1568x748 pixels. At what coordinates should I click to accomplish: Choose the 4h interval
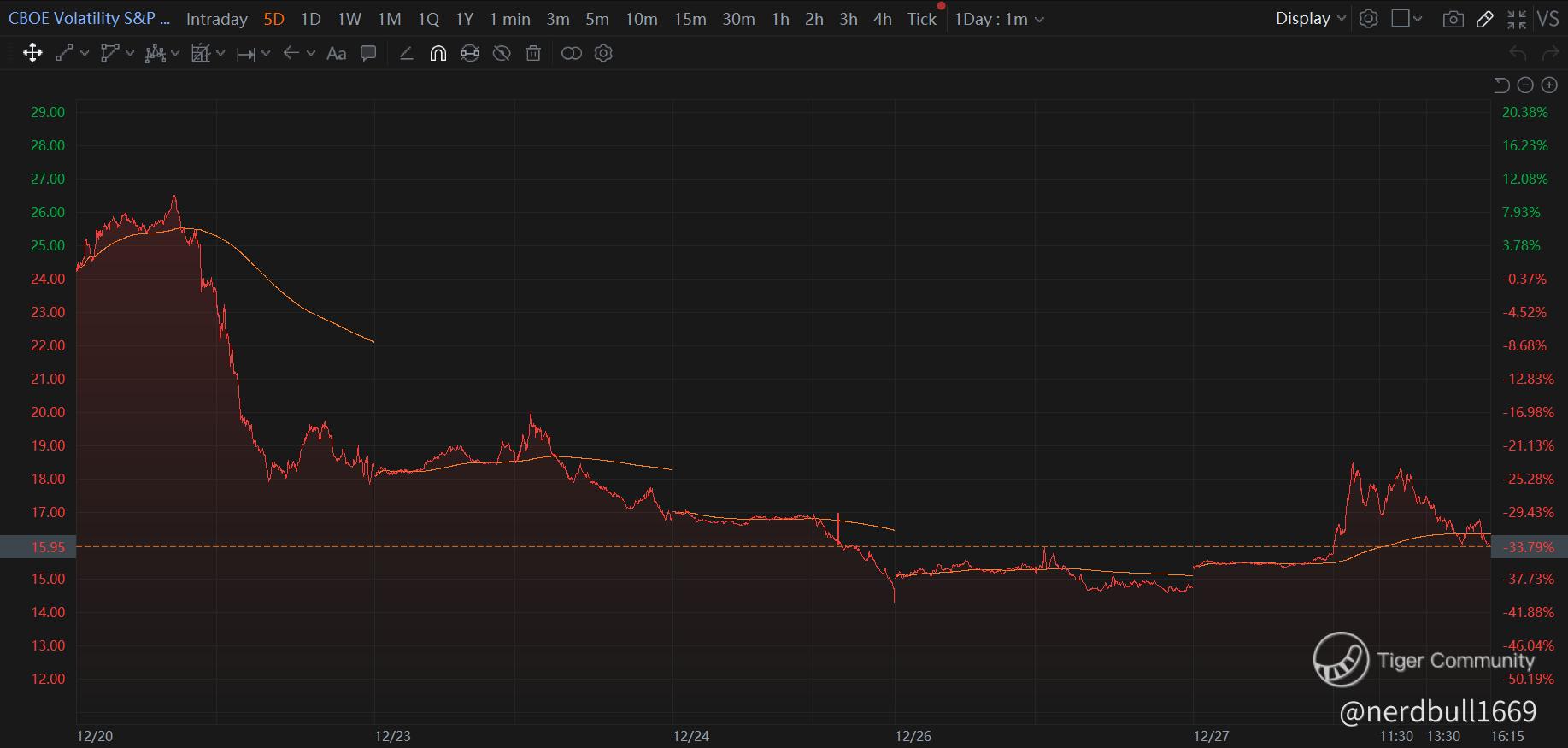coord(883,19)
